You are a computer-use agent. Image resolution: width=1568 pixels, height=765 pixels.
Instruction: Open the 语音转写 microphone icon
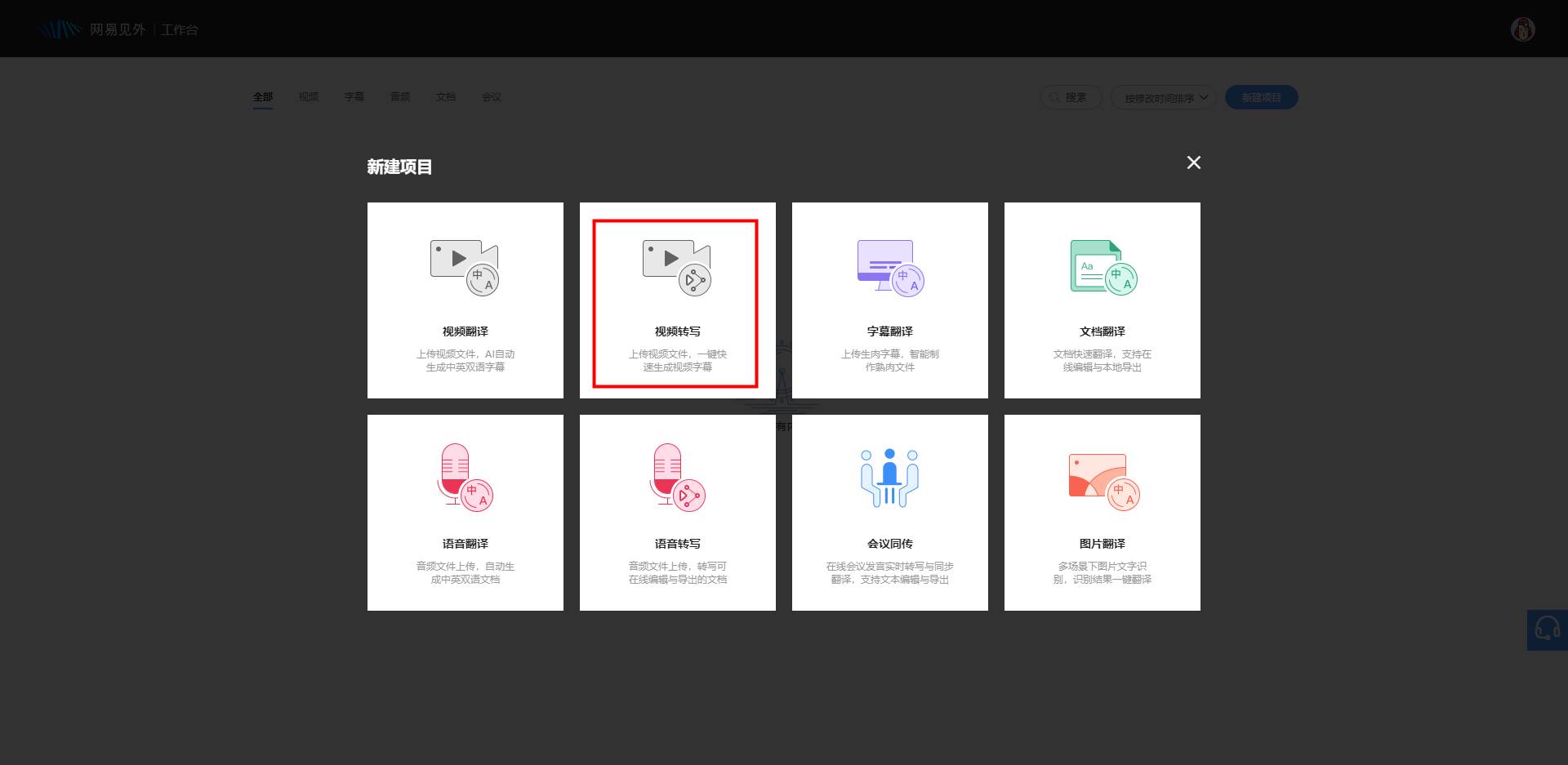point(677,478)
